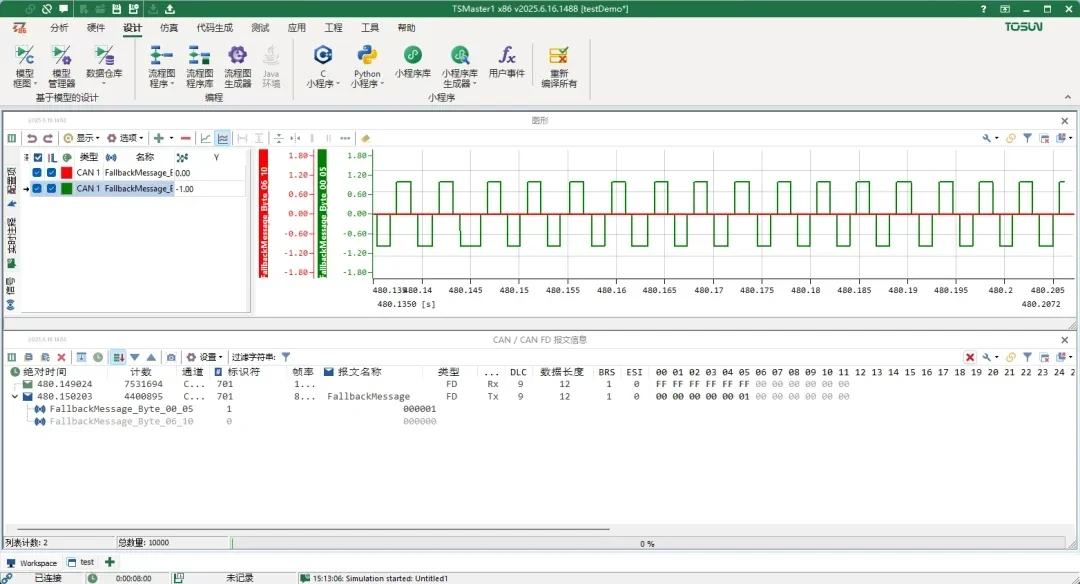Toggle the header select-all checkbox in signal list
The image size is (1080, 584).
click(38, 157)
